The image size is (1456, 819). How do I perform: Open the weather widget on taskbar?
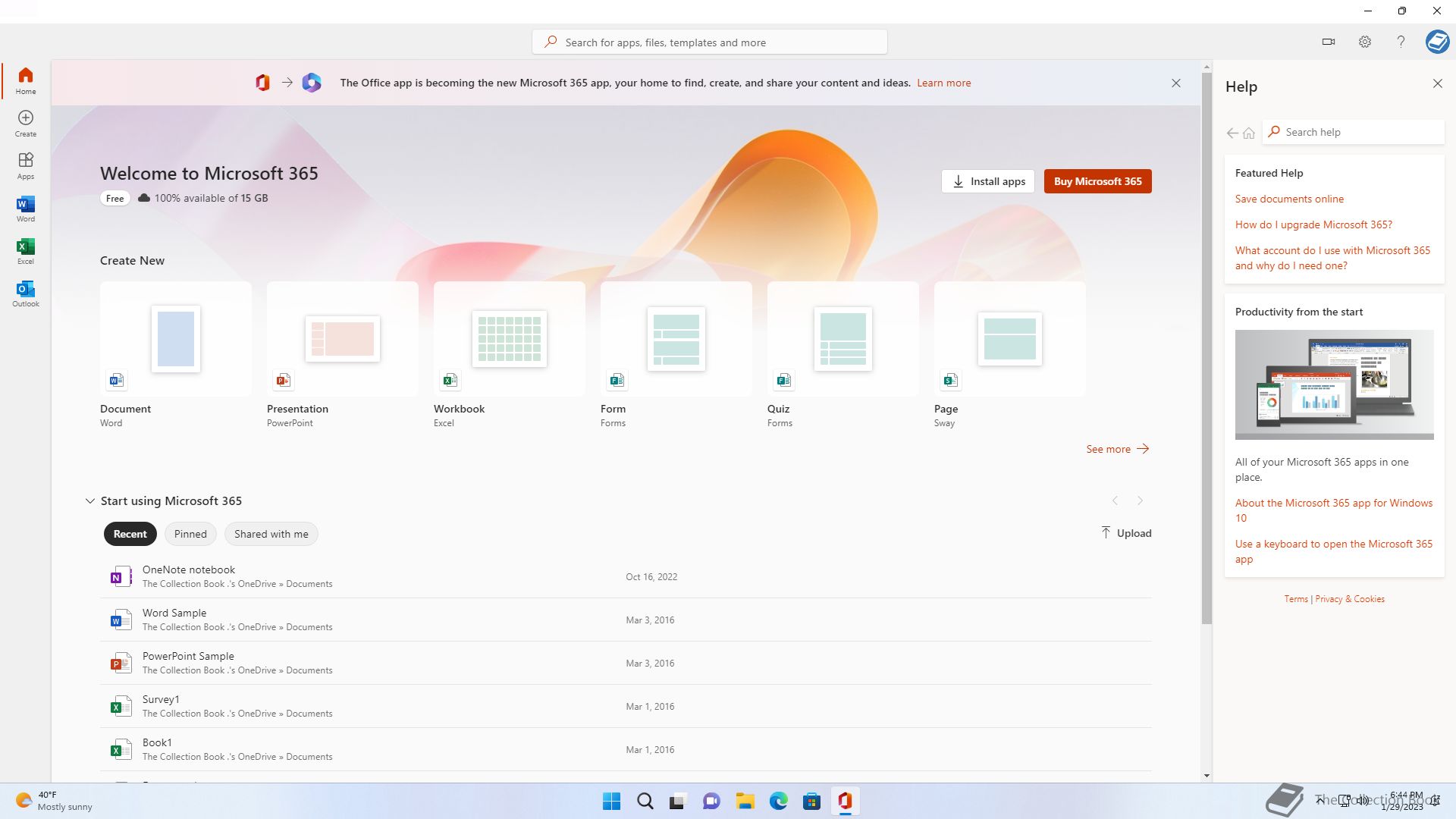[x=55, y=801]
